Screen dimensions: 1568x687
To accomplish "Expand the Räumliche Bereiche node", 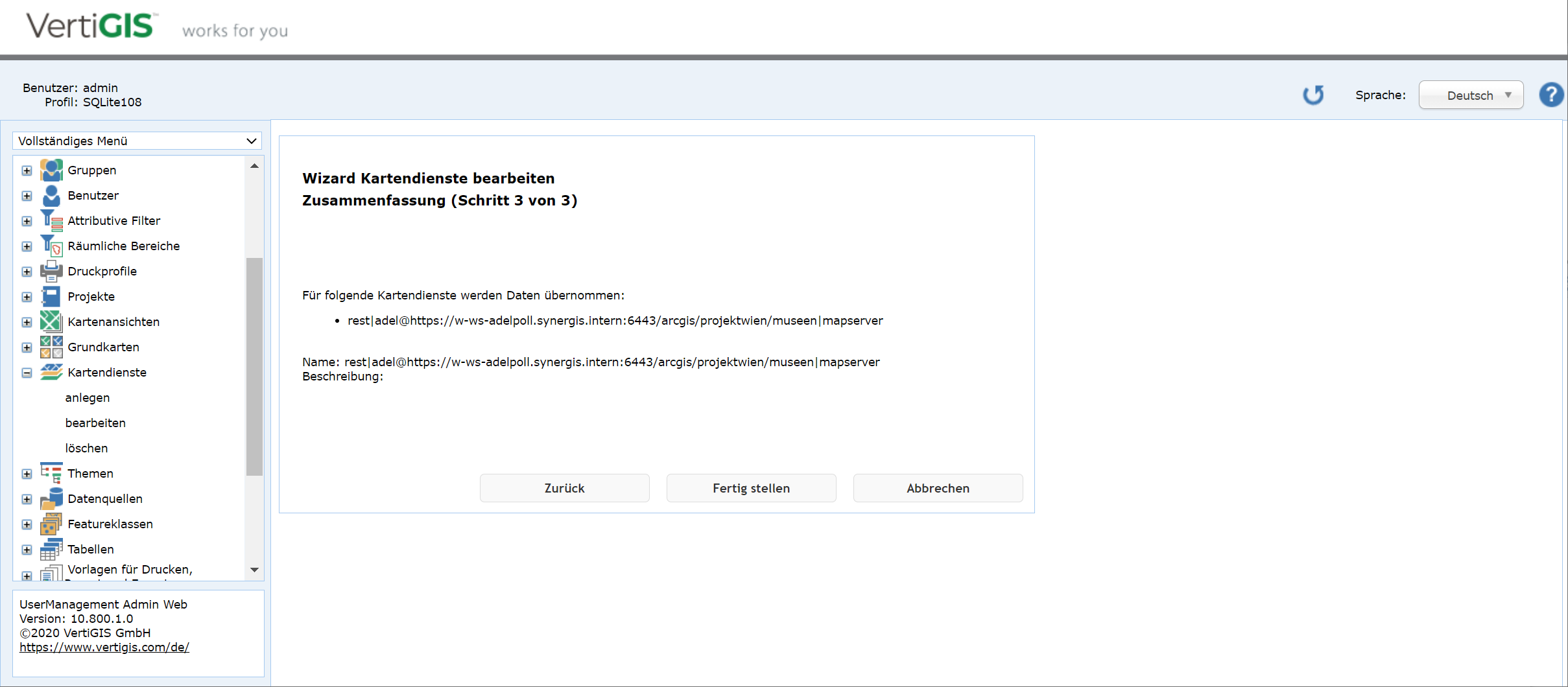I will pos(27,246).
